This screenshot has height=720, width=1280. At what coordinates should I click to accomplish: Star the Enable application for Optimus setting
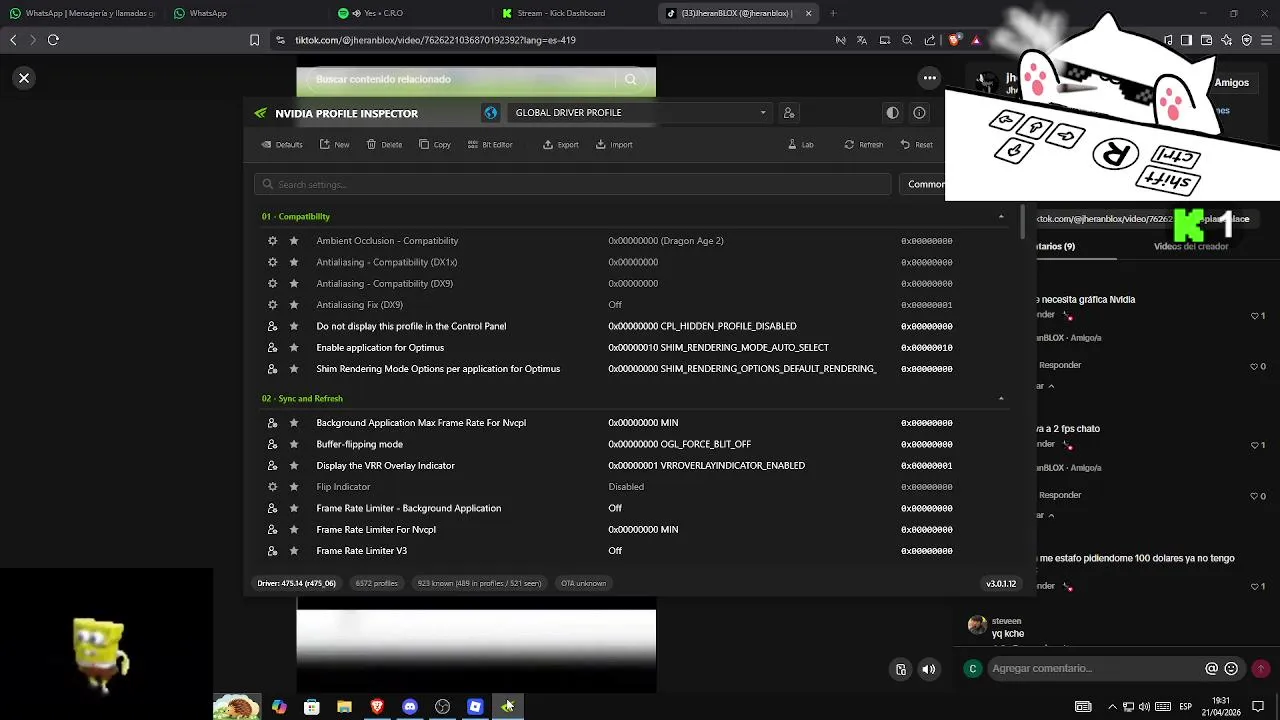pyautogui.click(x=294, y=348)
